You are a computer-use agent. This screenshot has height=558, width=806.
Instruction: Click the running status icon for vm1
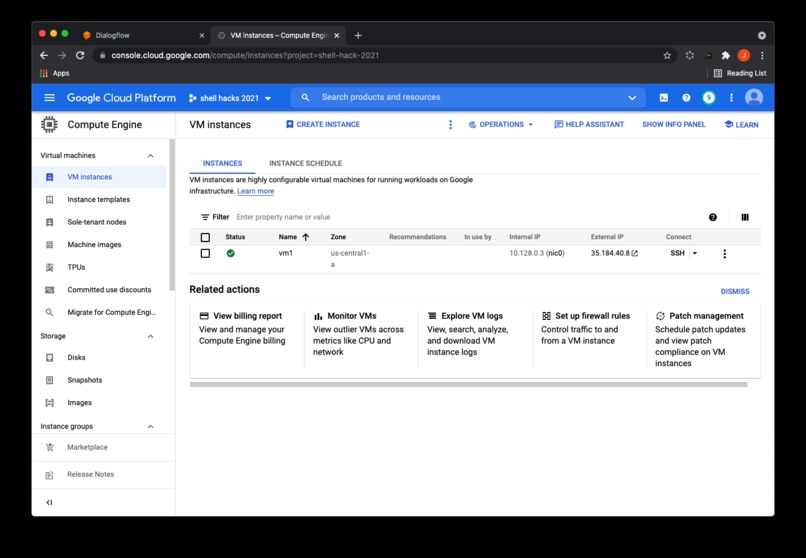click(x=231, y=253)
